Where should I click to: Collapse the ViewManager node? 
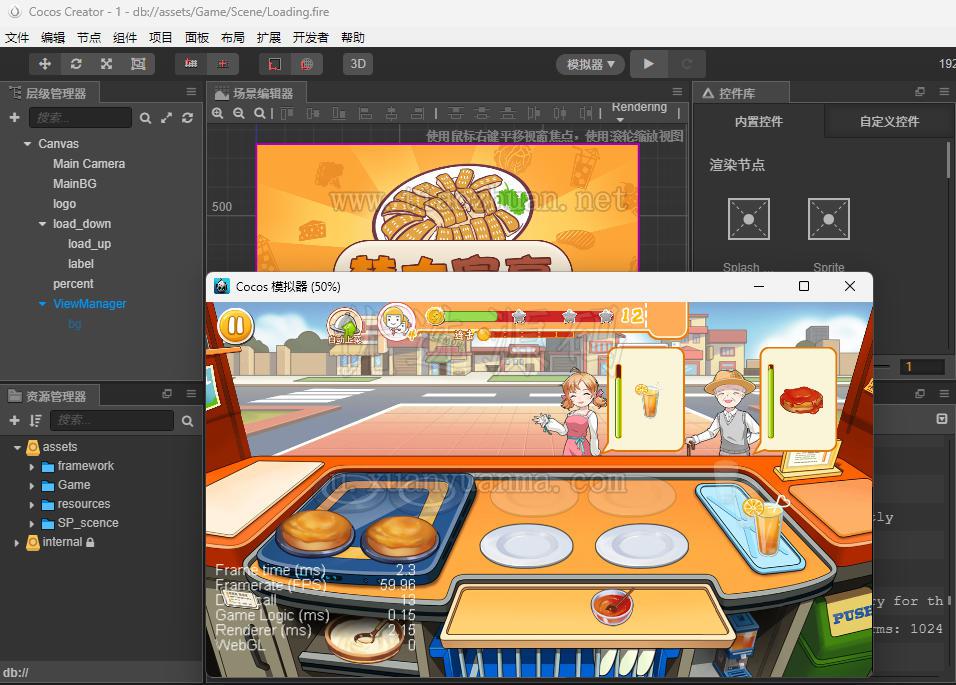pos(42,303)
